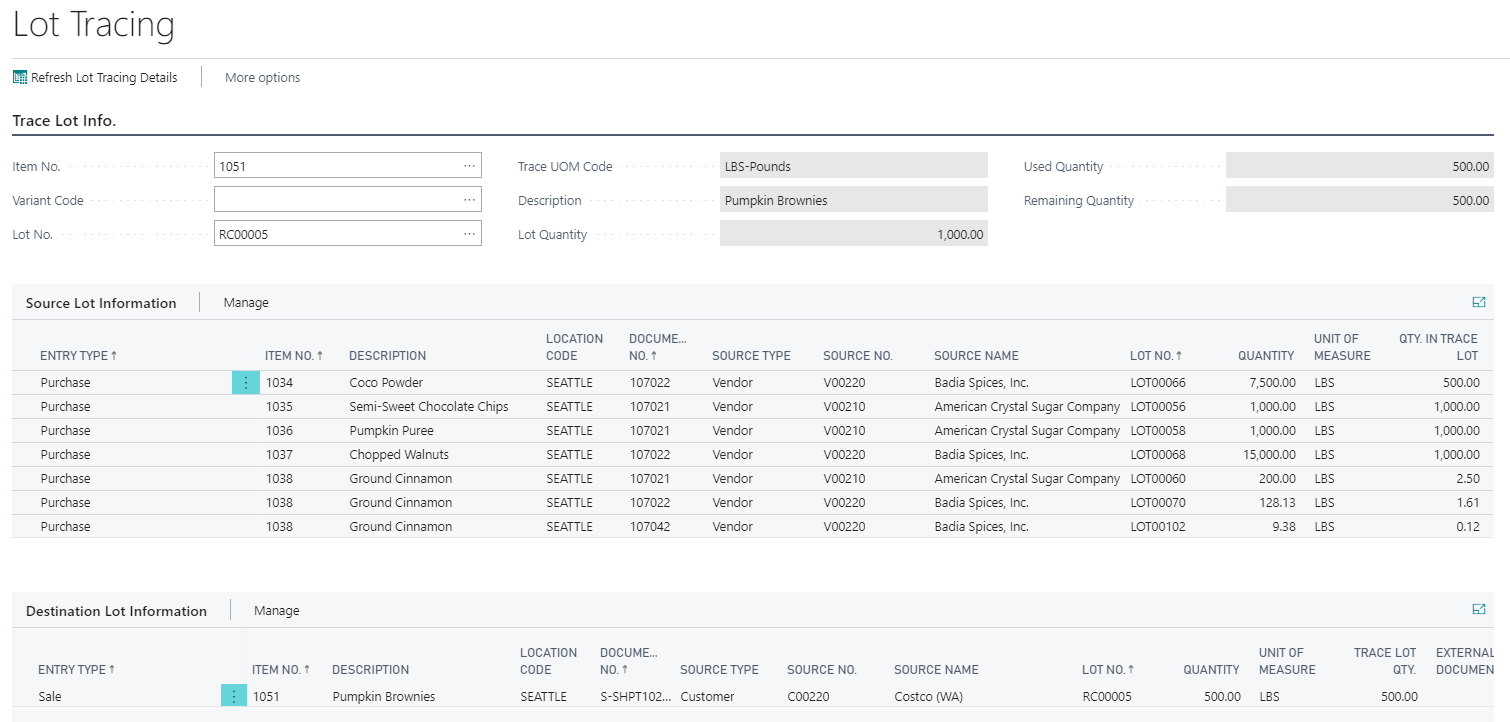This screenshot has width=1510, height=722.
Task: Open row menu for the Coco Powder entry
Action: 246,382
